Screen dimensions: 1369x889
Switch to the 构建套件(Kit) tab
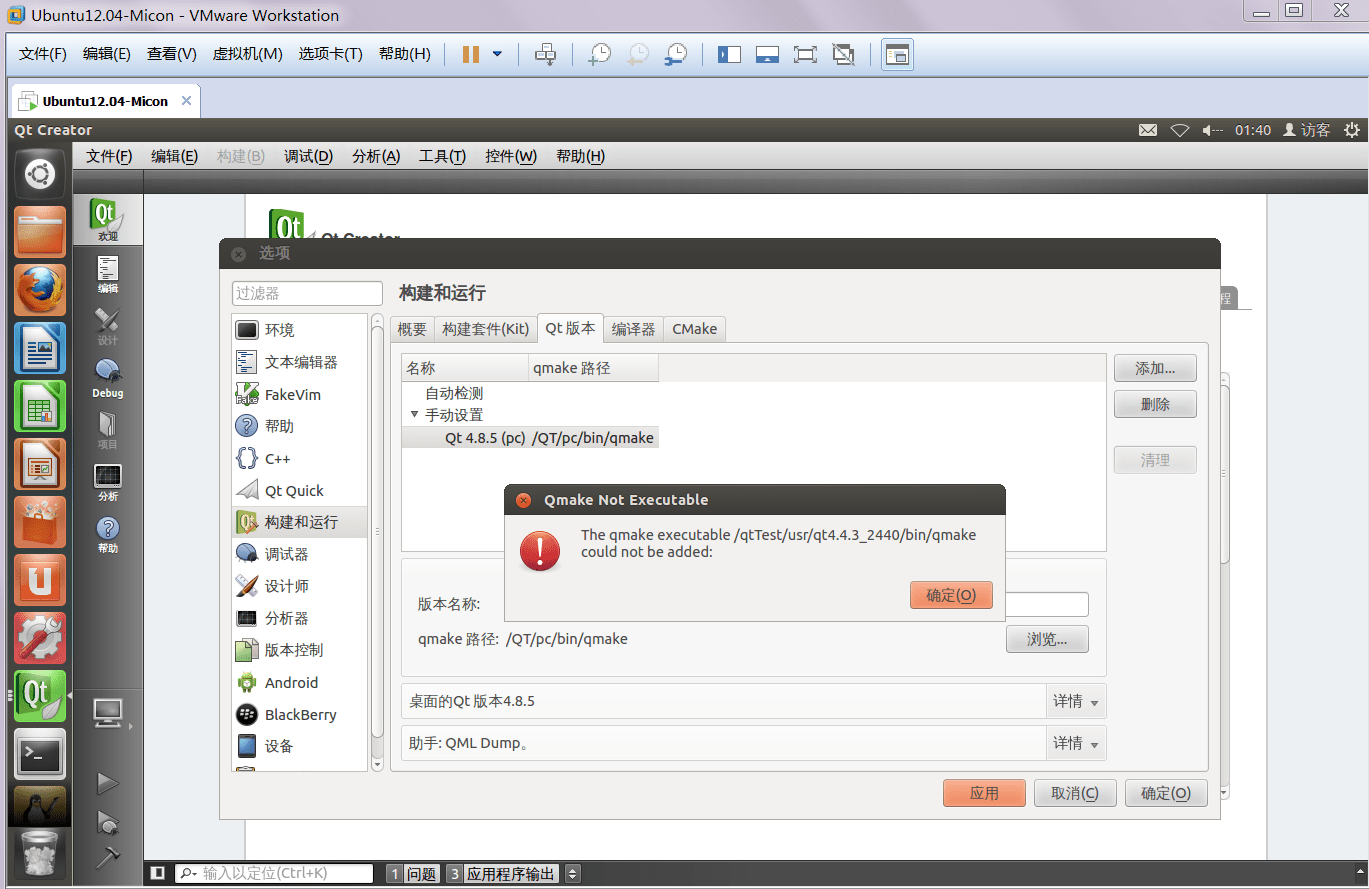pos(486,329)
